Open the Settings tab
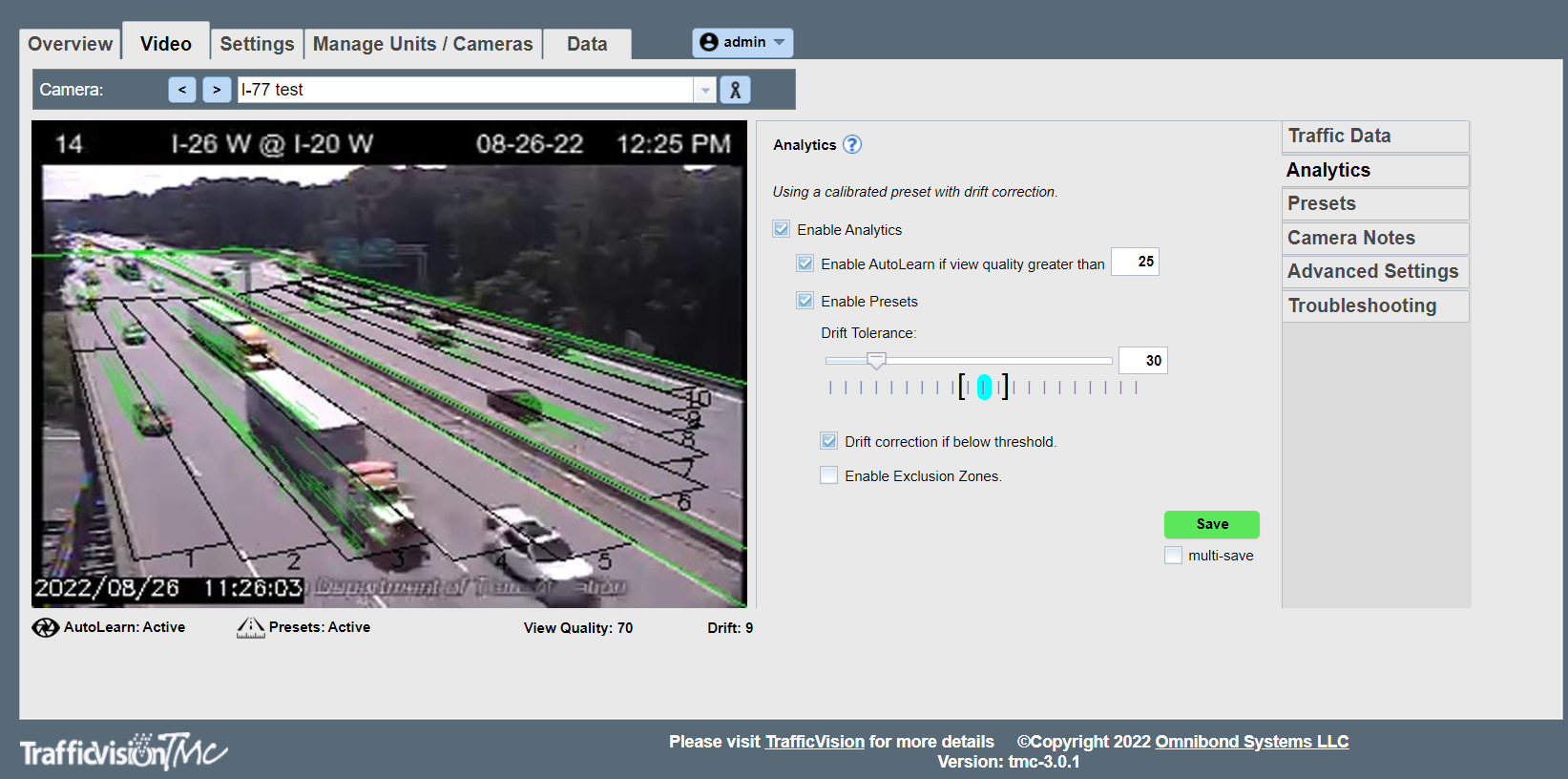Image resolution: width=1568 pixels, height=779 pixels. [x=257, y=44]
